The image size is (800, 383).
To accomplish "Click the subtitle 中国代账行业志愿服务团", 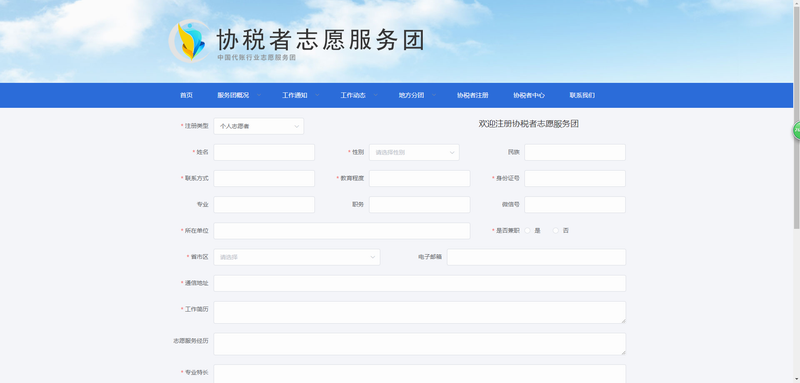I will point(257,58).
